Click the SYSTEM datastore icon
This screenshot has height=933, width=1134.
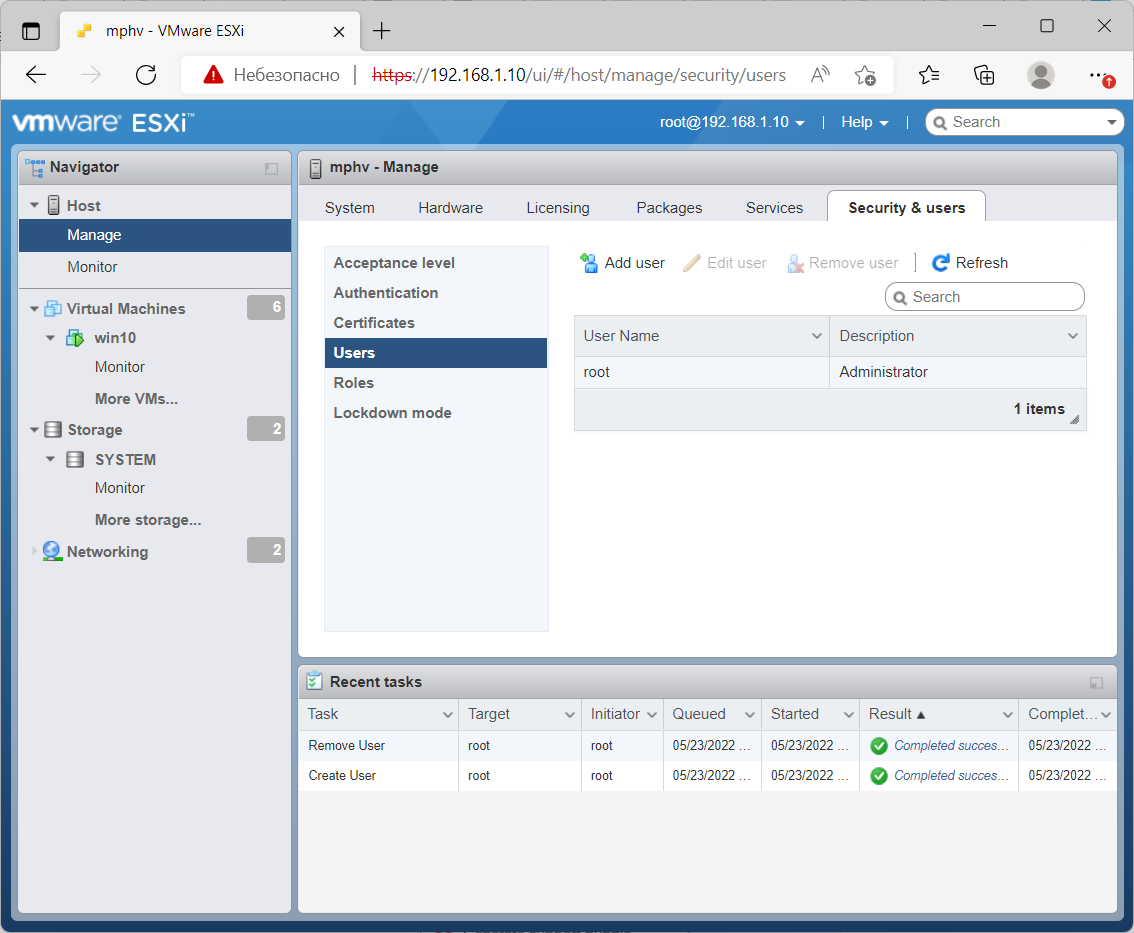75,460
